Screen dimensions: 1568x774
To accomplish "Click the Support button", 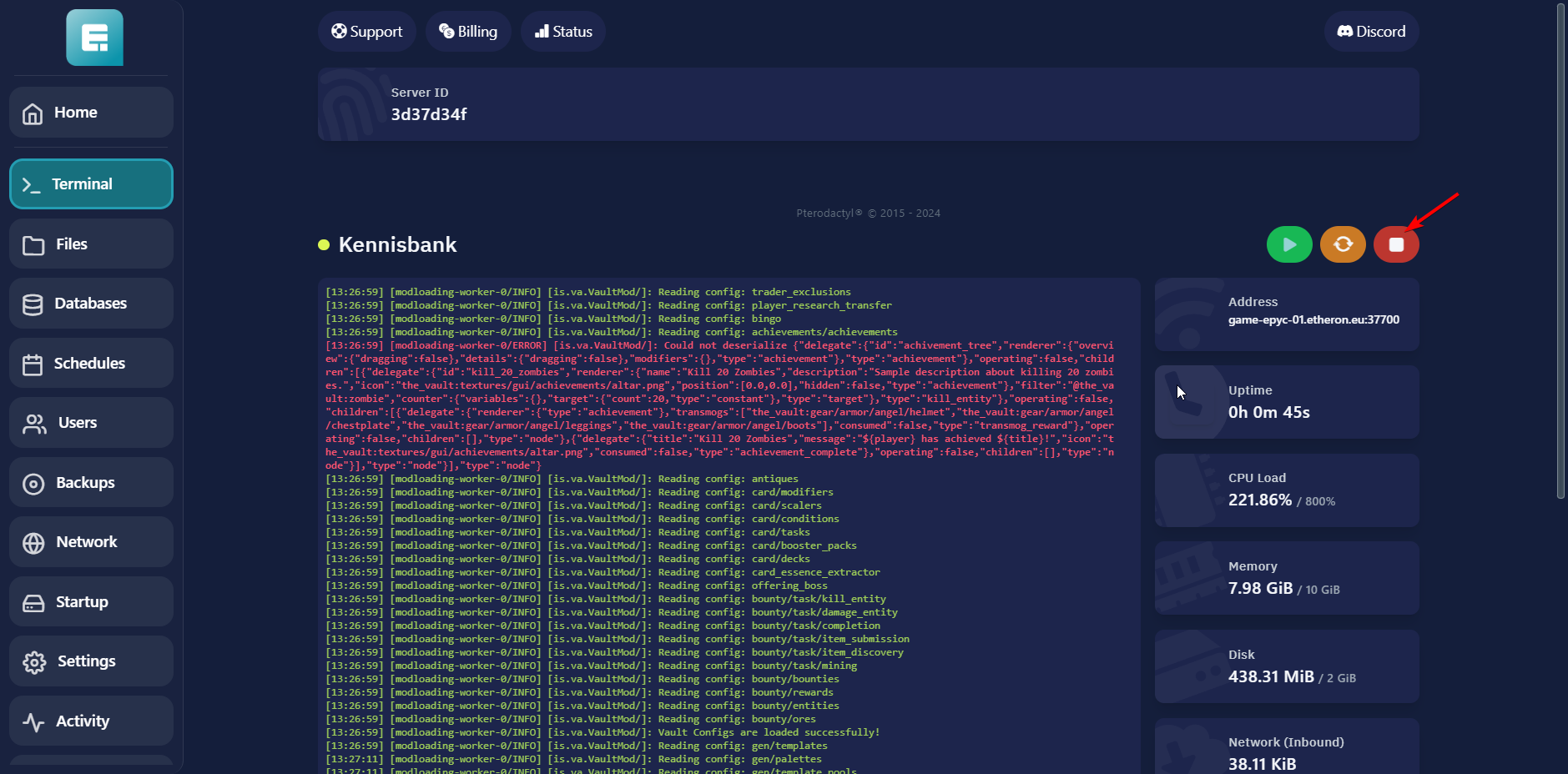I will (x=367, y=32).
